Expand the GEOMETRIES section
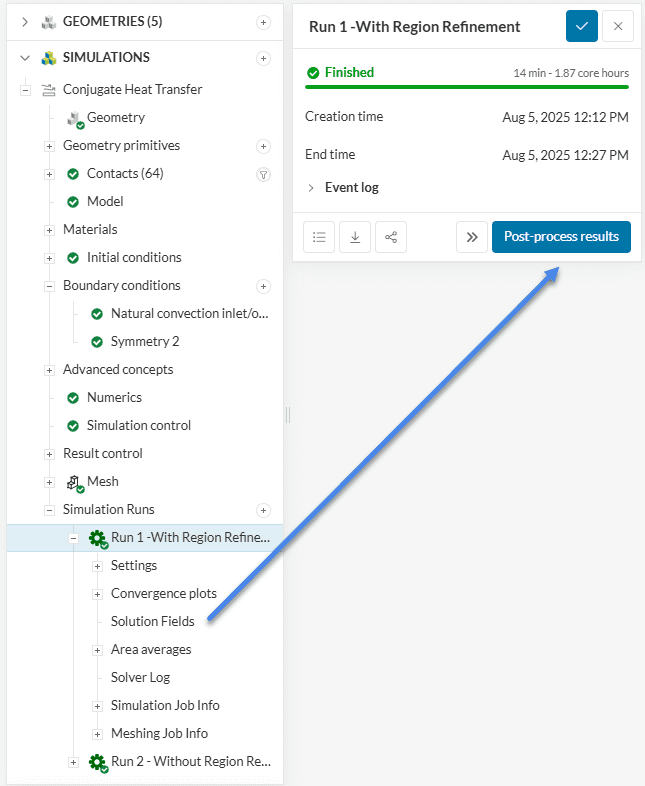This screenshot has width=645, height=786. (25, 22)
